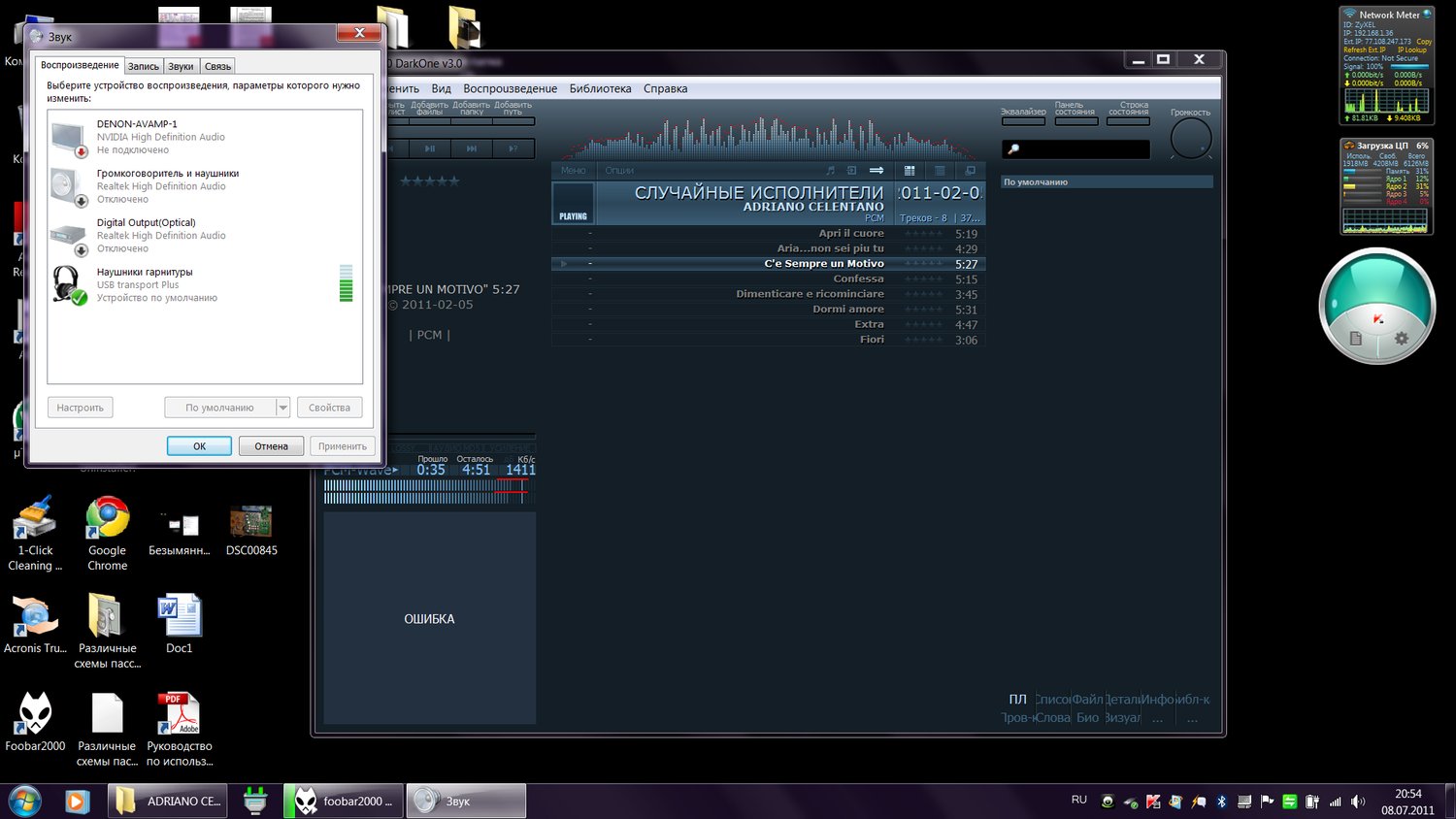1456x819 pixels.
Task: Click the network signal tray icon
Action: point(1335,802)
